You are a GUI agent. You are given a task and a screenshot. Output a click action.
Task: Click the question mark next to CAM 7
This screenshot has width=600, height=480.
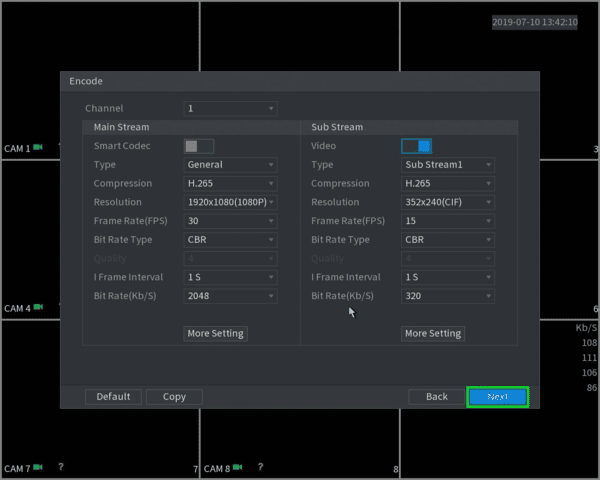tap(61, 467)
